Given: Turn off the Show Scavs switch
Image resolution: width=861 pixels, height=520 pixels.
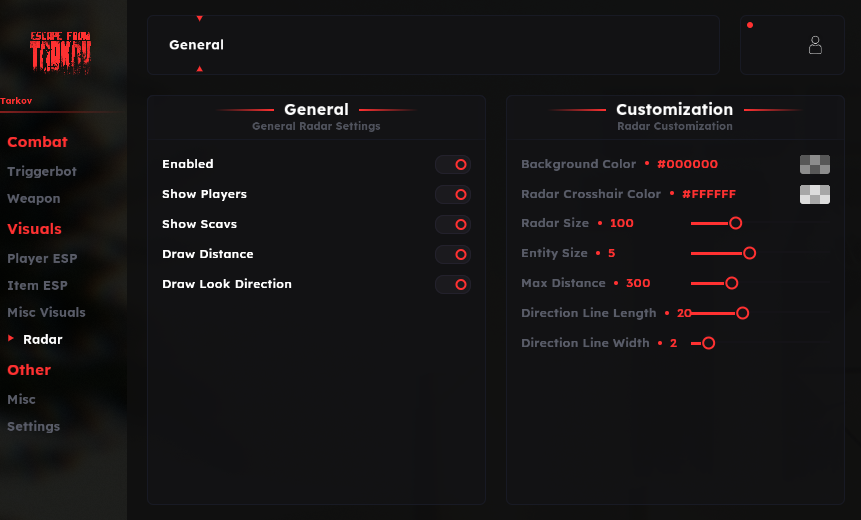Looking at the screenshot, I should 453,225.
